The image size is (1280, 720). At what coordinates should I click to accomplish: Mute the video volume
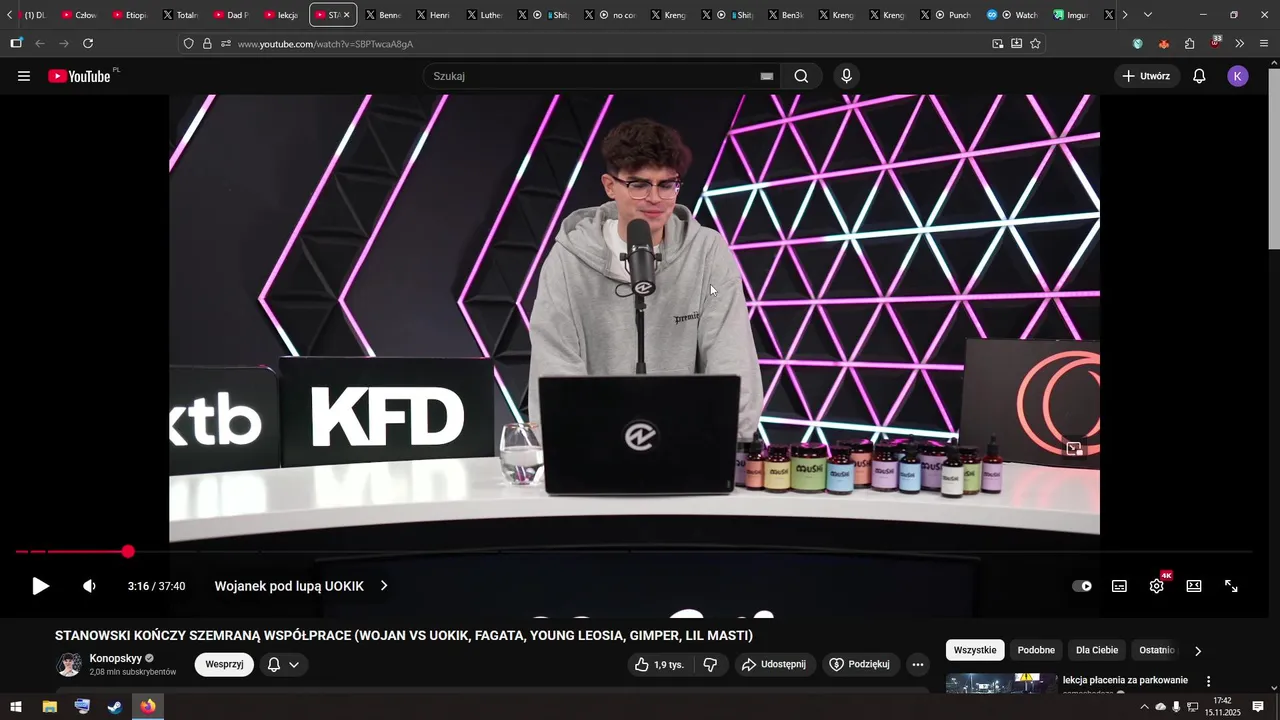[x=89, y=586]
